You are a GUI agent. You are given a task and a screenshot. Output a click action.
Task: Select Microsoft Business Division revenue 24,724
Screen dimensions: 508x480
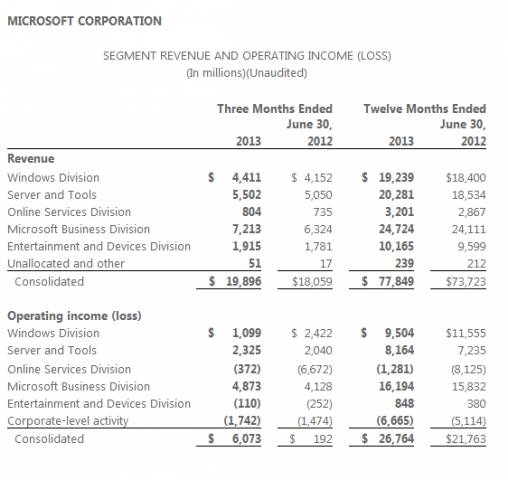[x=396, y=229]
